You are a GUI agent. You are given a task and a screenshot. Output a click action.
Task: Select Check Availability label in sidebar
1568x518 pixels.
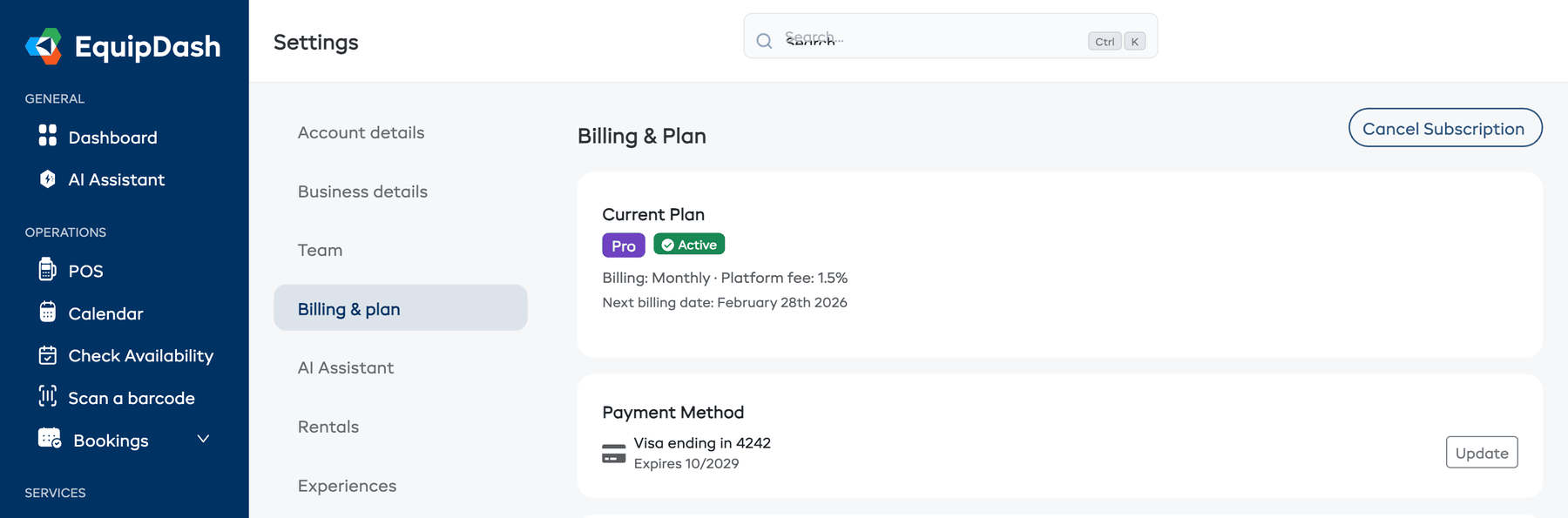(x=141, y=355)
